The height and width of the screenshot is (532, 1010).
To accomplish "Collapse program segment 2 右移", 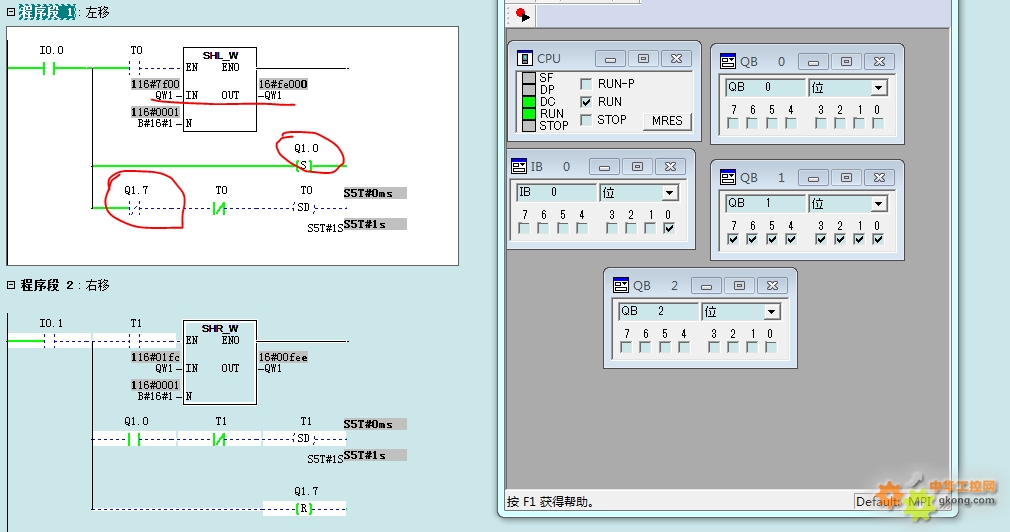I will (x=10, y=285).
